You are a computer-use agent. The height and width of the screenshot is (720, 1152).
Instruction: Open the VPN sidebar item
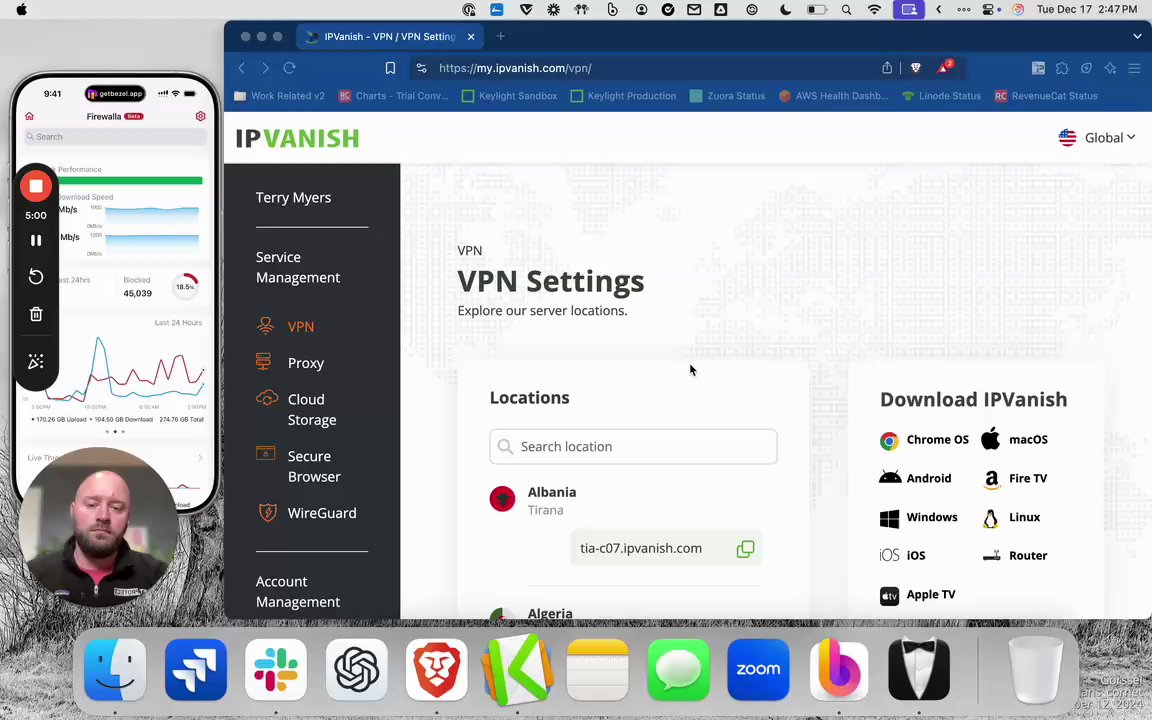(x=300, y=326)
